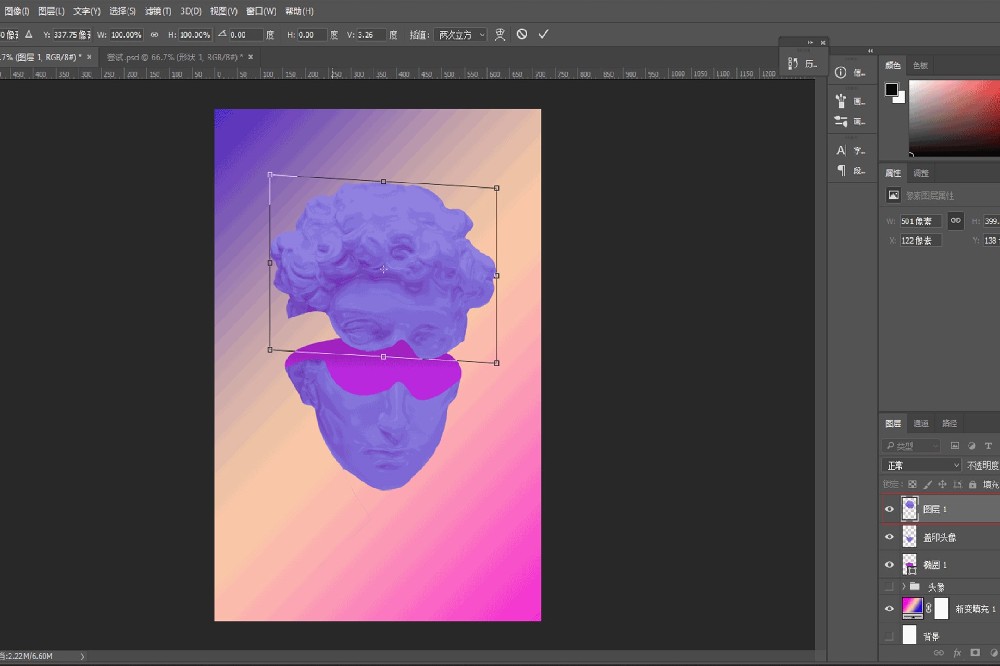Click the add layer style fx icon
1000x666 pixels.
(x=957, y=652)
